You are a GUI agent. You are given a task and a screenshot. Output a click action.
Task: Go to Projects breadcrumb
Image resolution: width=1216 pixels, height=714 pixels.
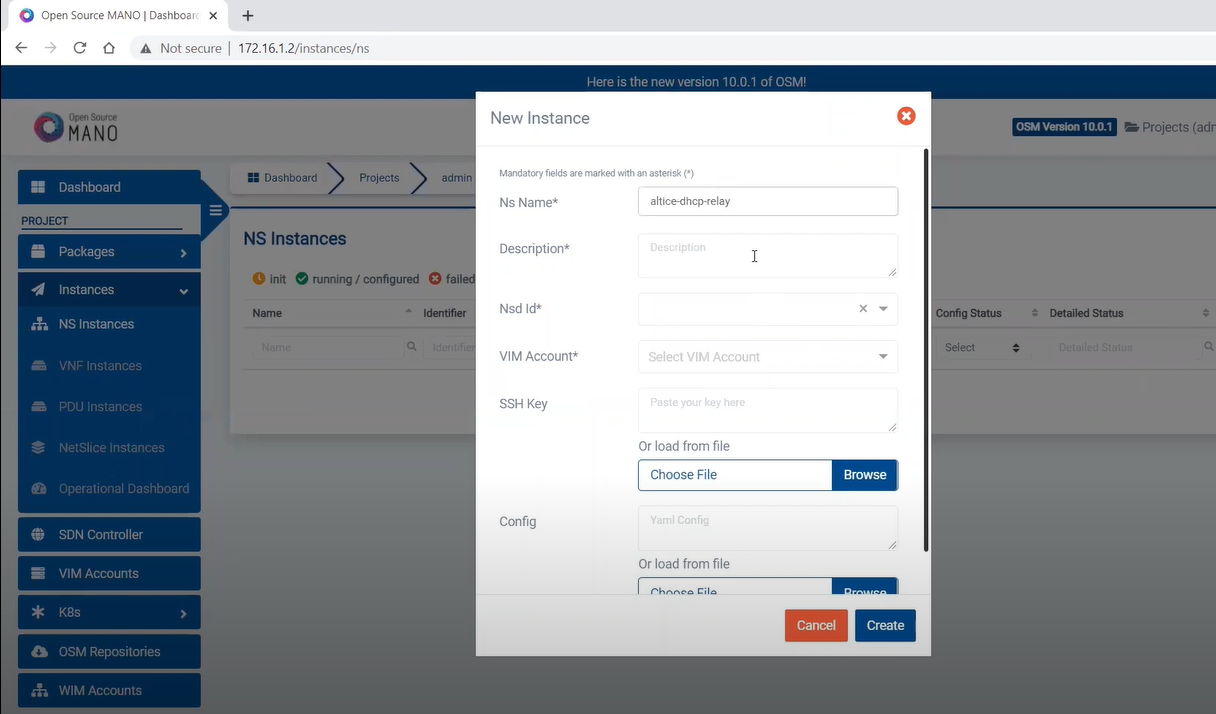(x=379, y=178)
